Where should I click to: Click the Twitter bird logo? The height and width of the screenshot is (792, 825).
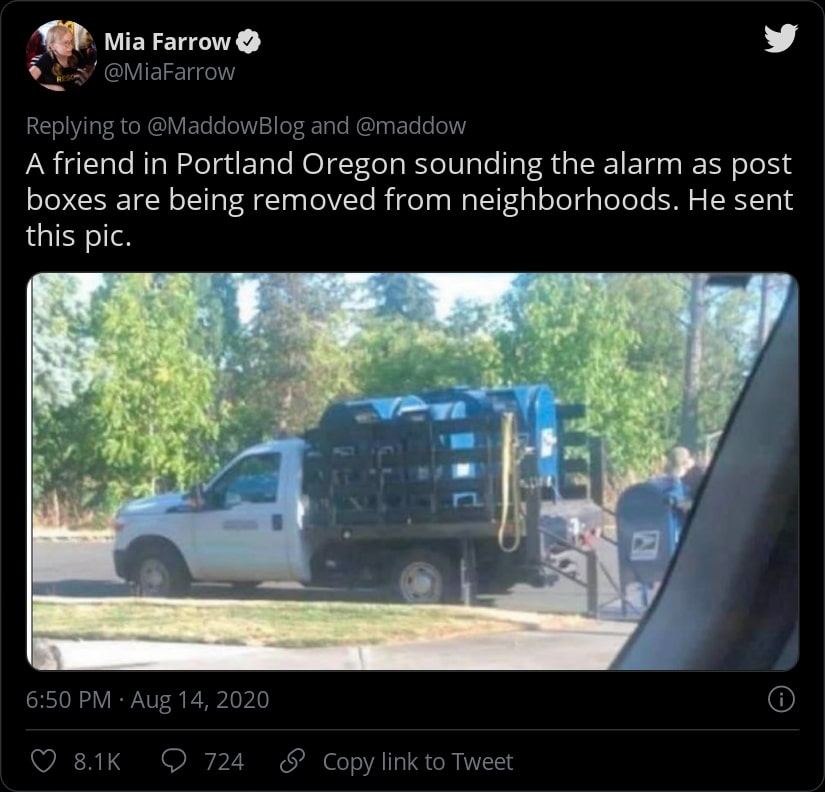781,37
